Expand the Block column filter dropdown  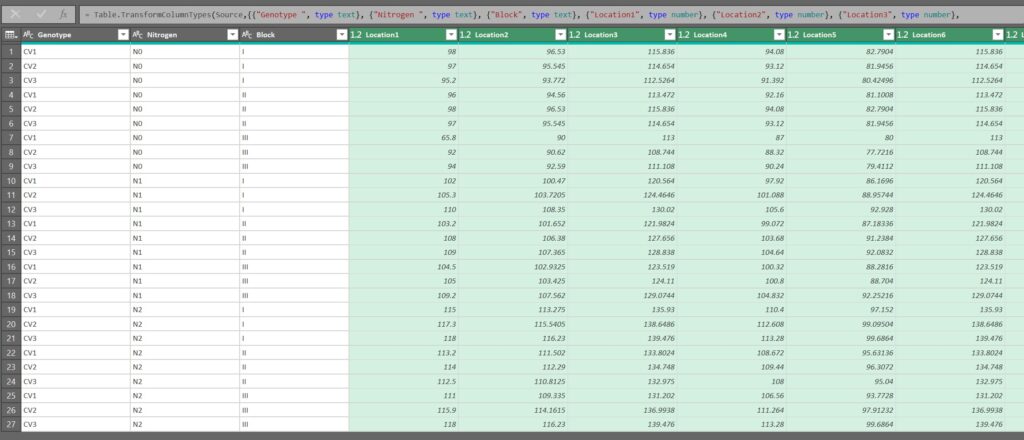pyautogui.click(x=341, y=35)
